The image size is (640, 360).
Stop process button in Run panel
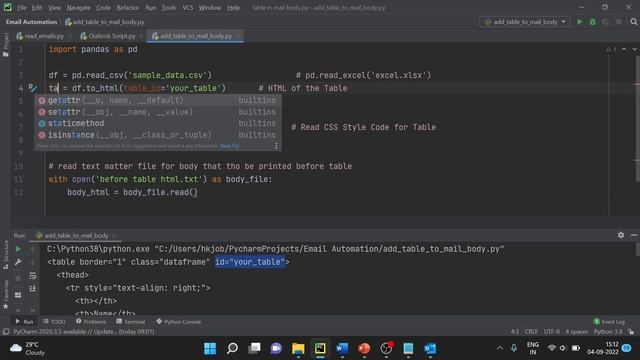pos(18,279)
